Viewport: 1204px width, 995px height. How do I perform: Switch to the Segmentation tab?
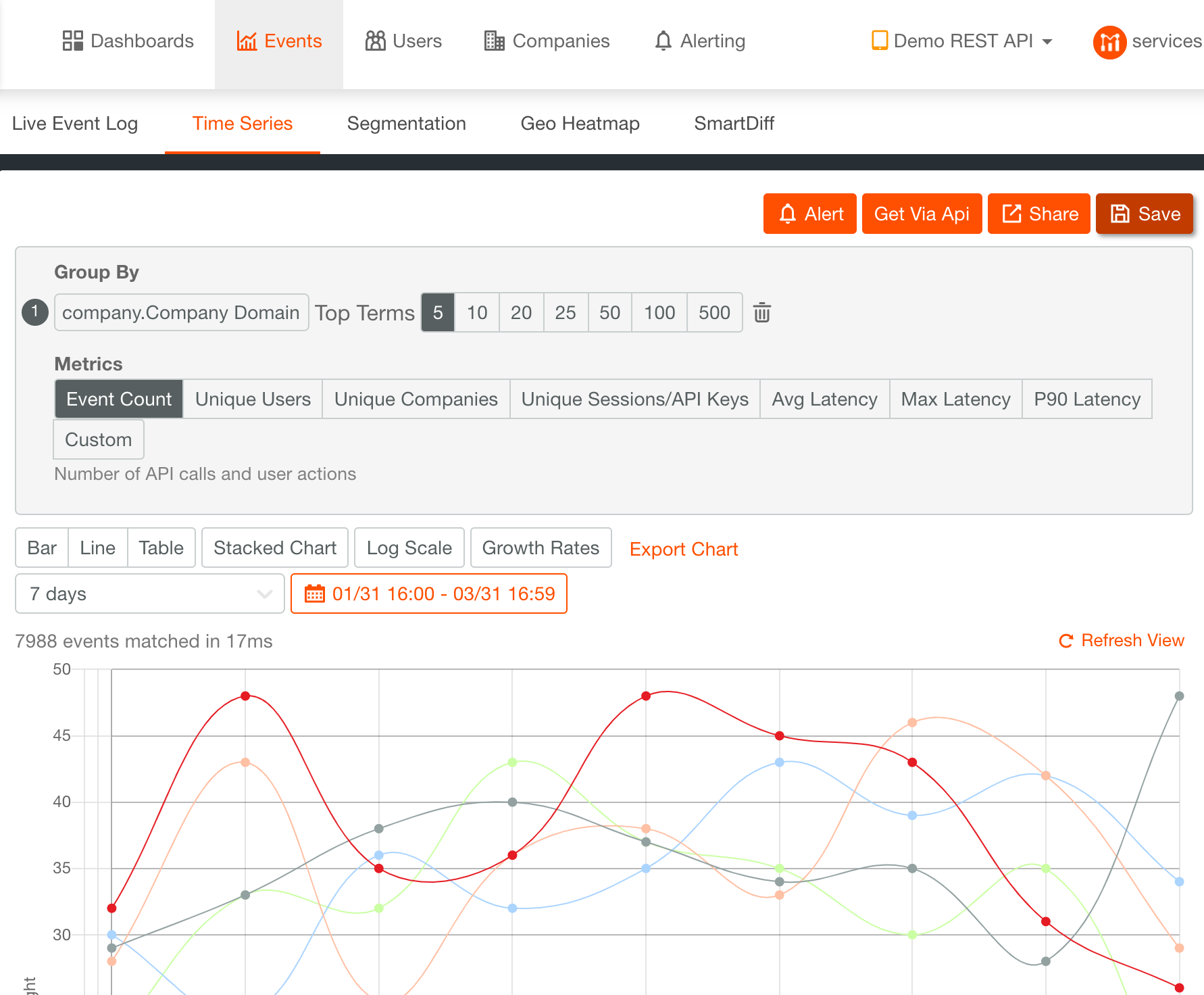[406, 124]
